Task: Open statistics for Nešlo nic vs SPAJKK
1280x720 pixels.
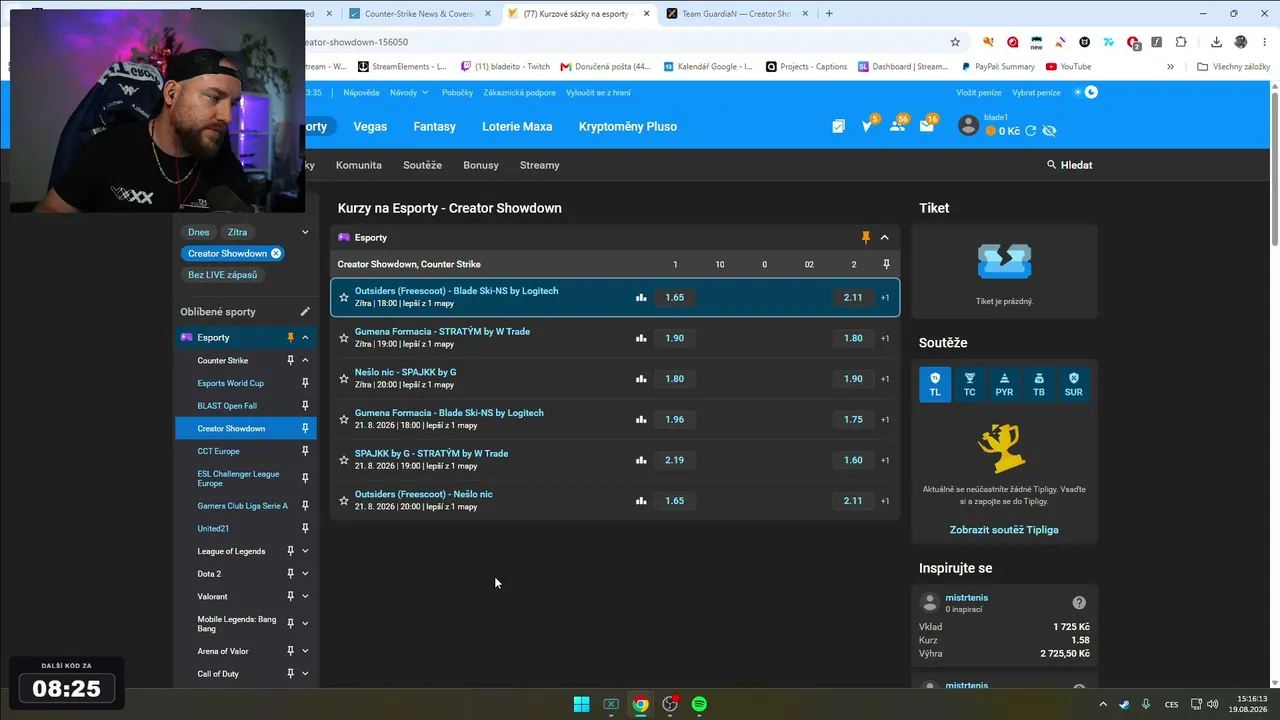Action: [x=641, y=379]
